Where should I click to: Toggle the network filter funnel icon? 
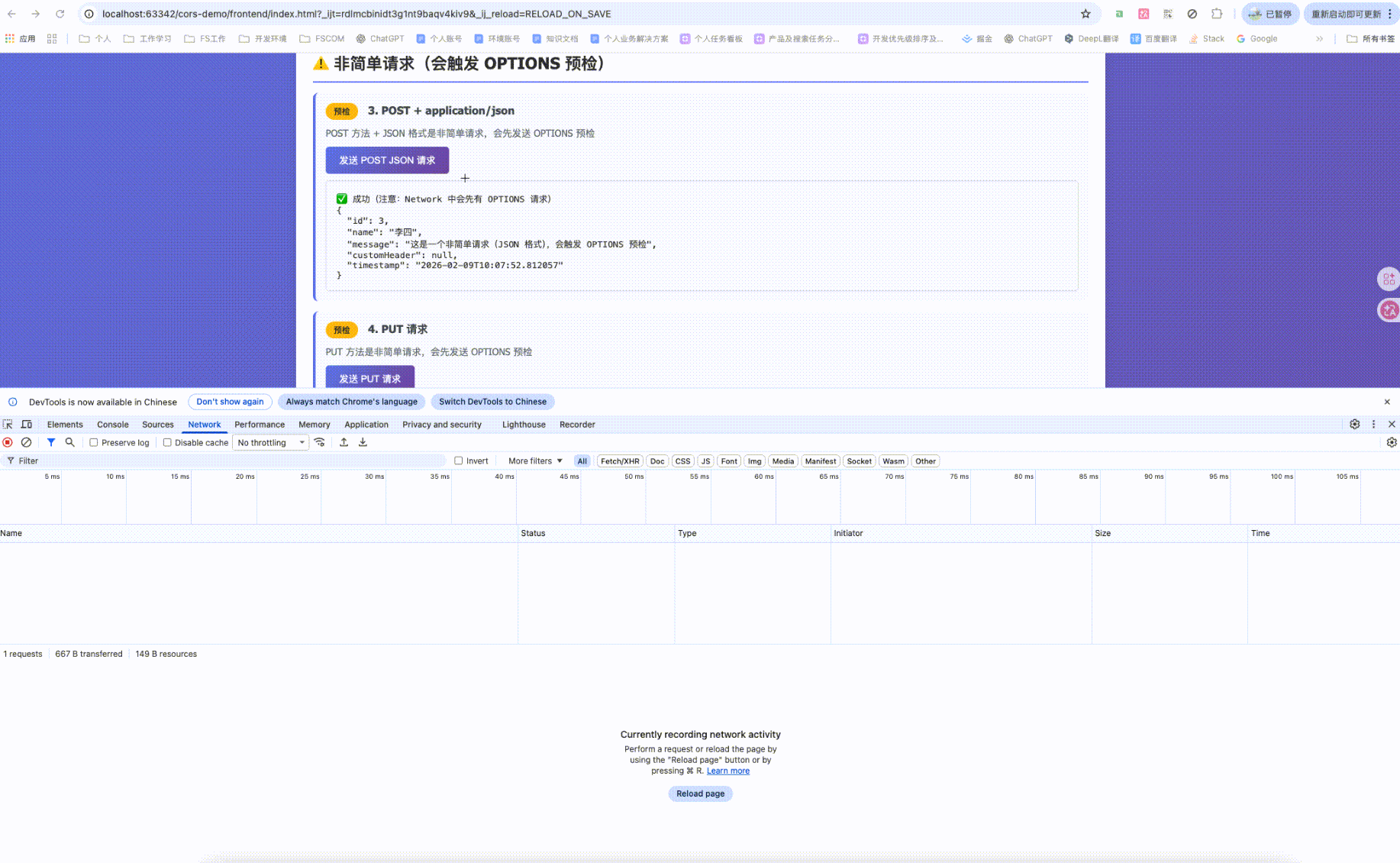(51, 442)
